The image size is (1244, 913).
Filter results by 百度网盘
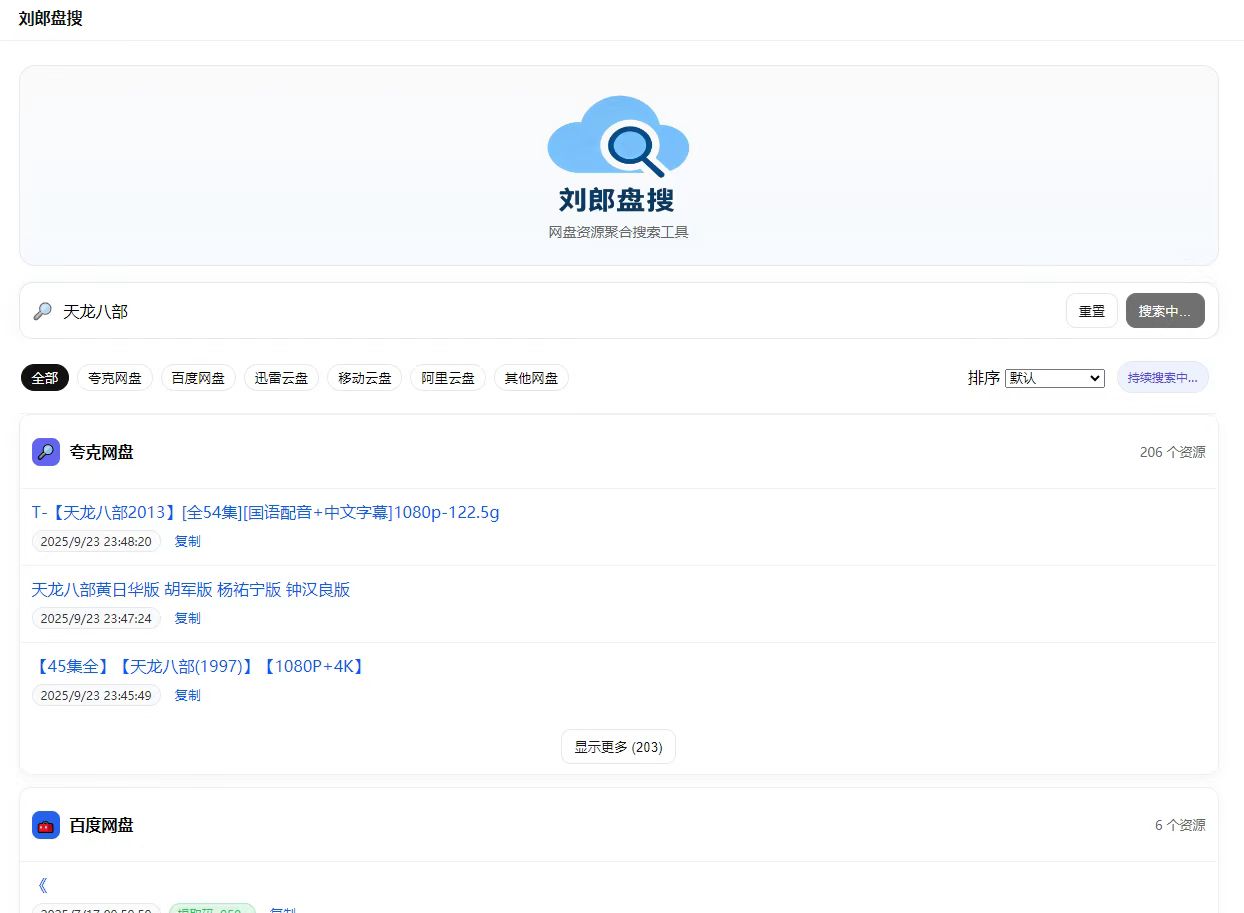198,378
